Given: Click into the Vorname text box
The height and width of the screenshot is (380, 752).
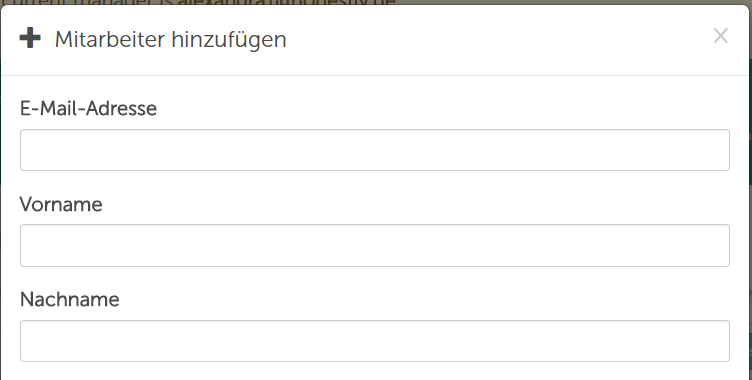Looking at the screenshot, I should [375, 245].
